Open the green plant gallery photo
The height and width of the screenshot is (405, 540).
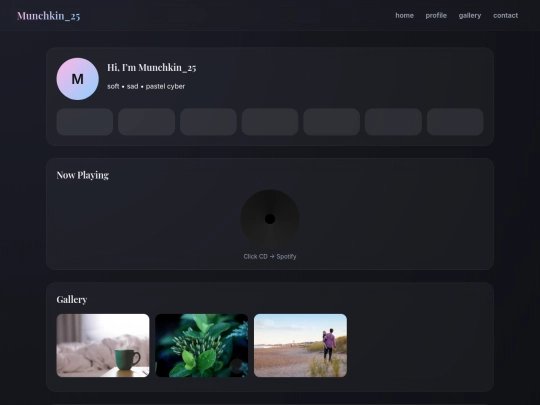pyautogui.click(x=201, y=345)
